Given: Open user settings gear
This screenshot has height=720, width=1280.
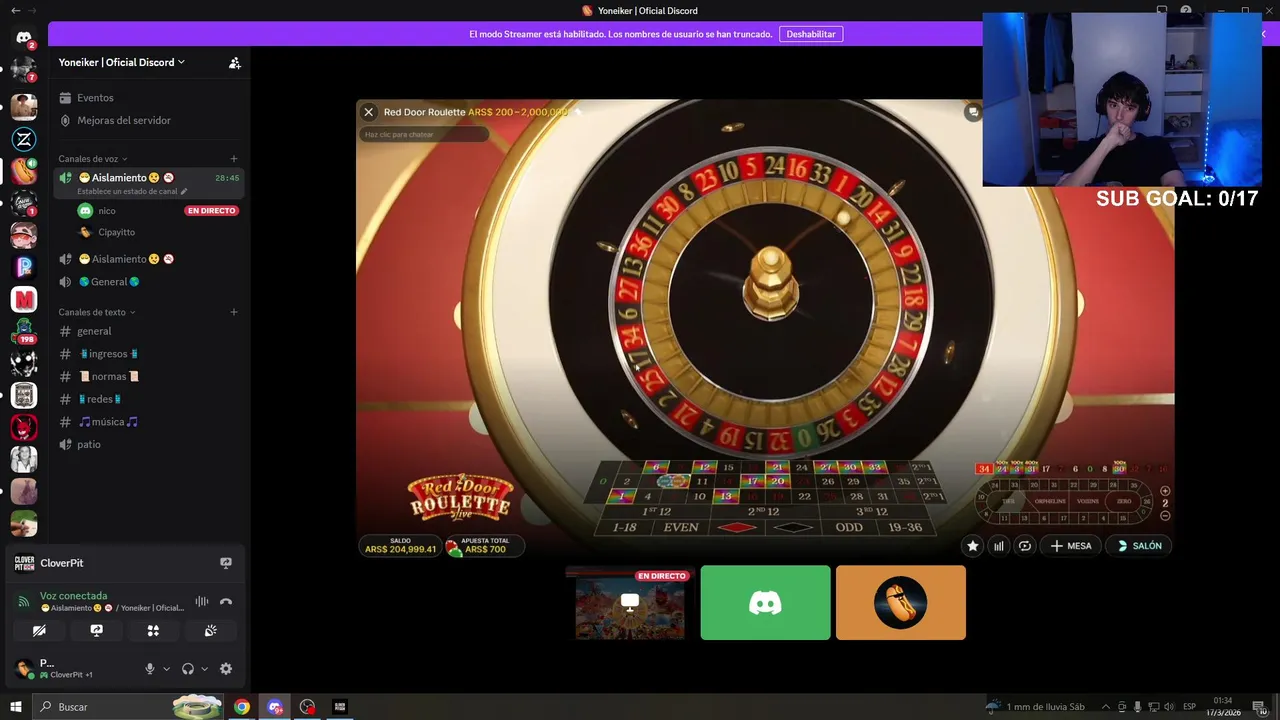Looking at the screenshot, I should click(226, 669).
